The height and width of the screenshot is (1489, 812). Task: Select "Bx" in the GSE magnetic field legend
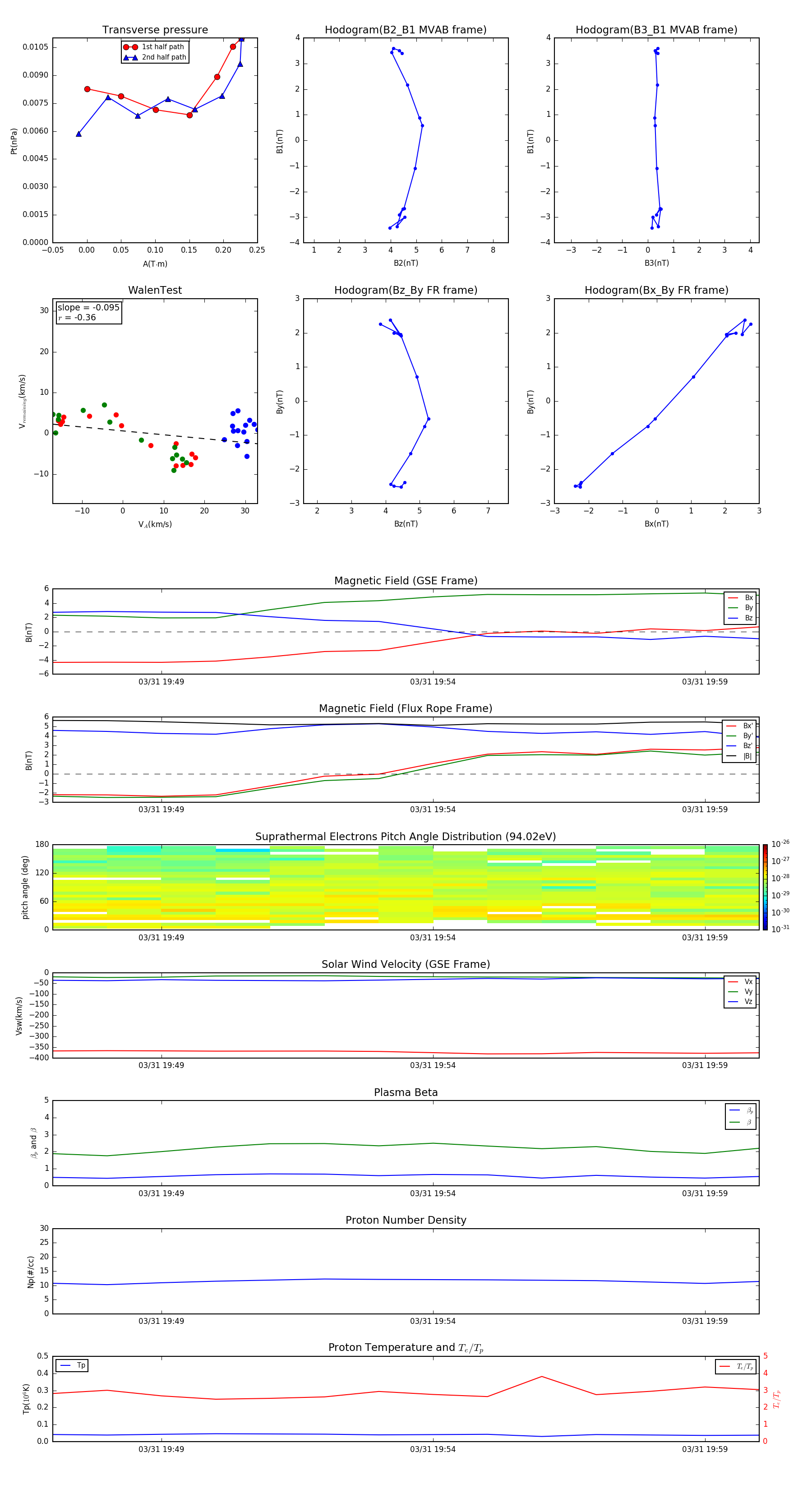click(741, 598)
